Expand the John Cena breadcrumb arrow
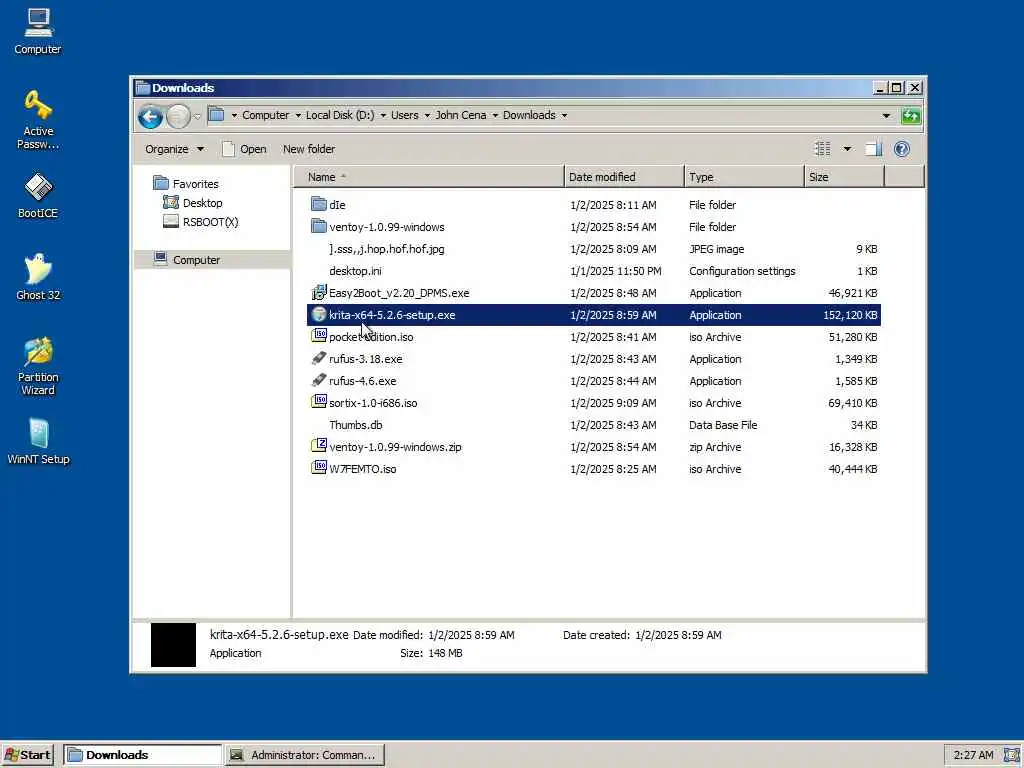This screenshot has width=1024, height=768. [x=495, y=116]
